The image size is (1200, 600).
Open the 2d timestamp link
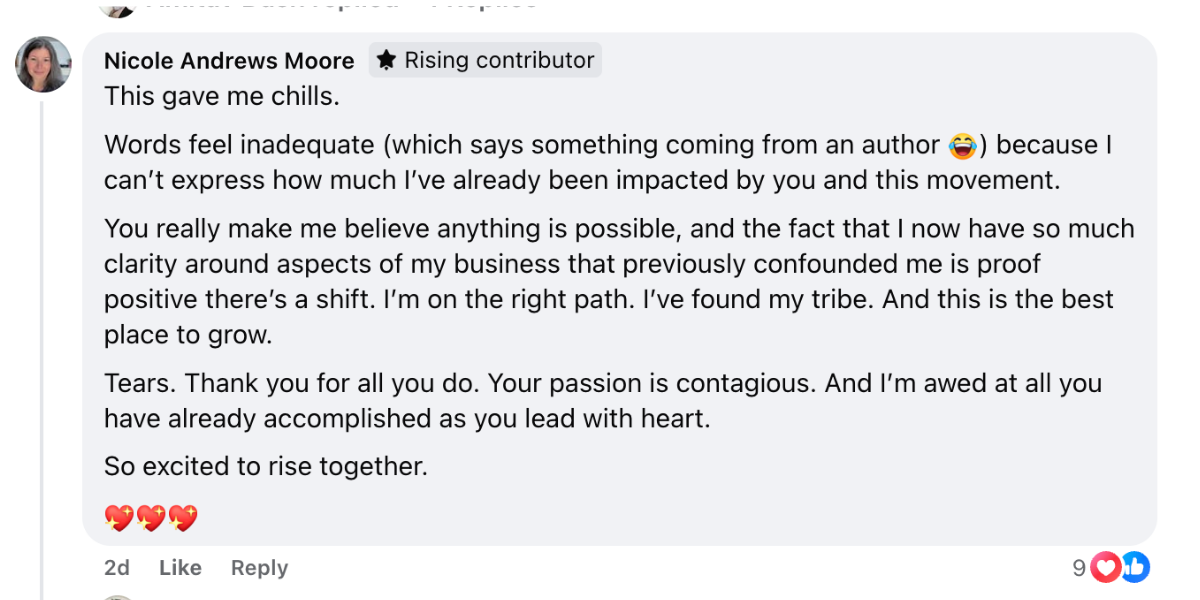pyautogui.click(x=117, y=568)
